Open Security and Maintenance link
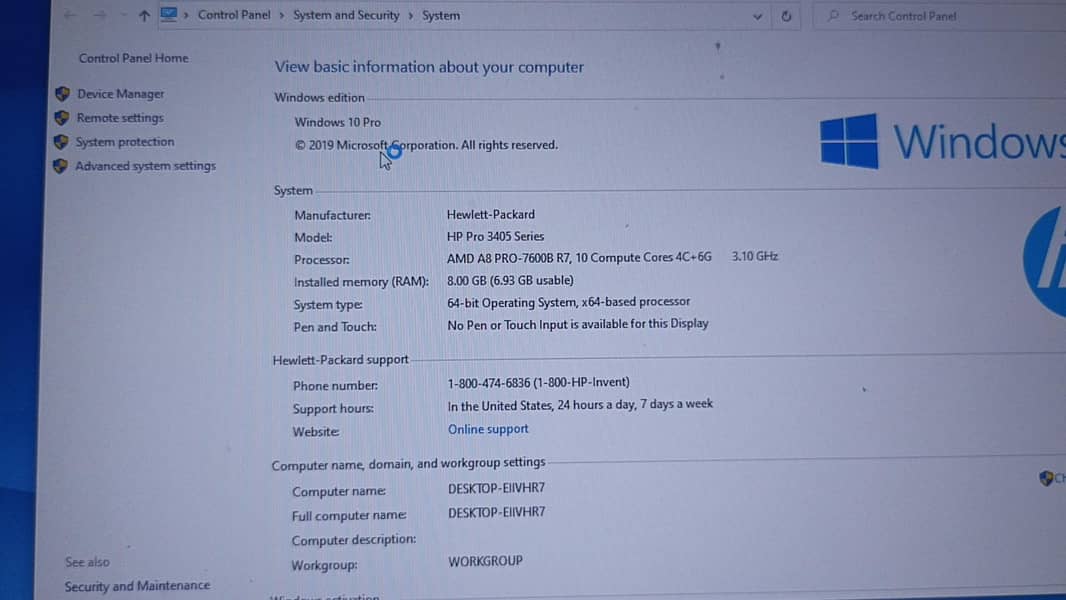This screenshot has width=1066, height=600. coord(137,586)
